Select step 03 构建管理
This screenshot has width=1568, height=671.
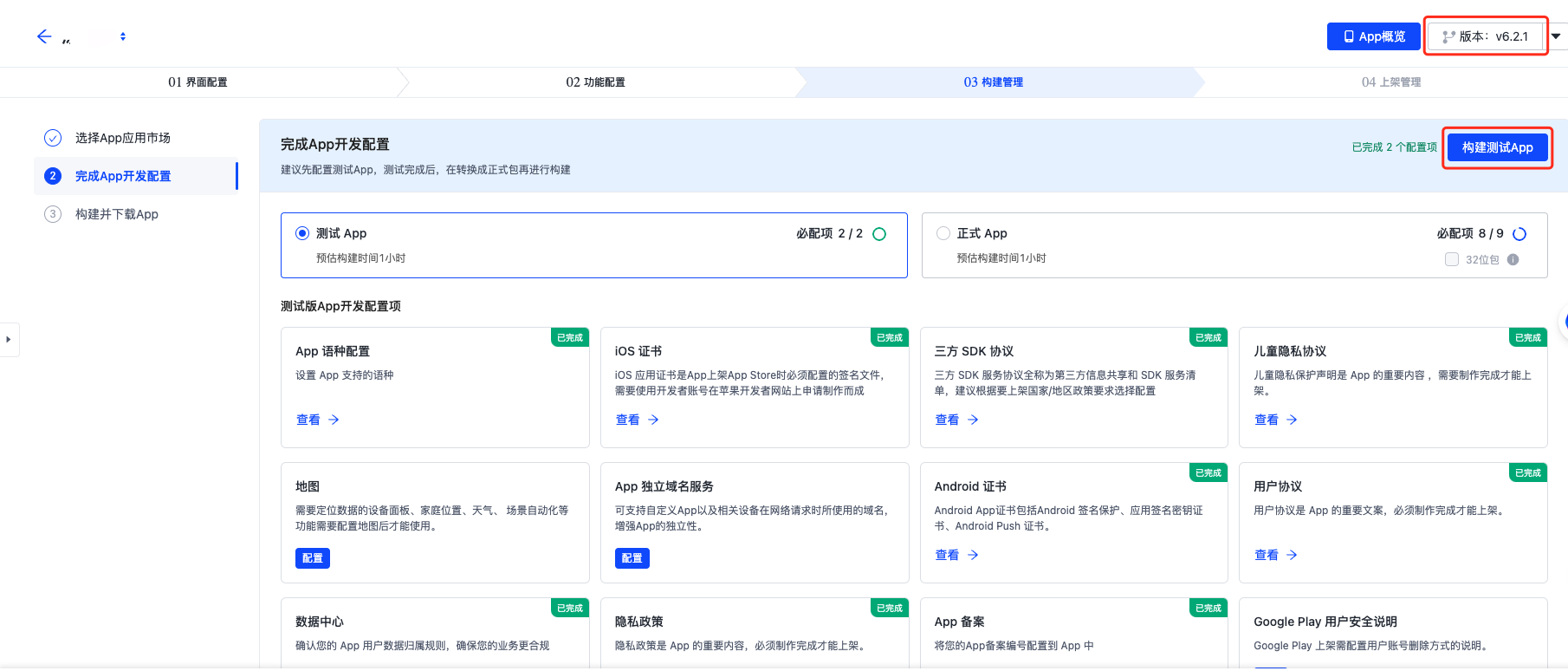993,82
